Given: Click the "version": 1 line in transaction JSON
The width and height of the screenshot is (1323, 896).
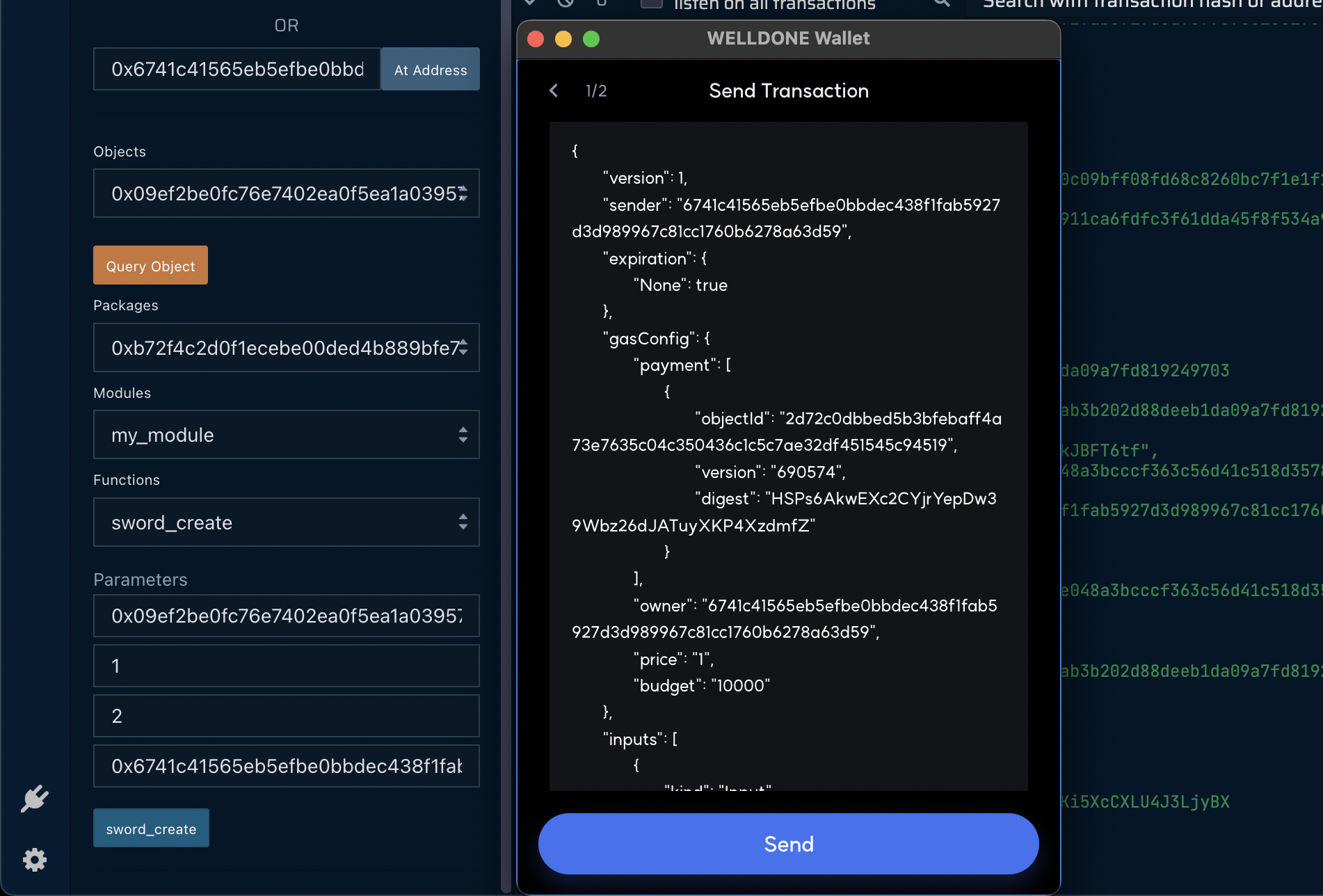Looking at the screenshot, I should click(645, 178).
